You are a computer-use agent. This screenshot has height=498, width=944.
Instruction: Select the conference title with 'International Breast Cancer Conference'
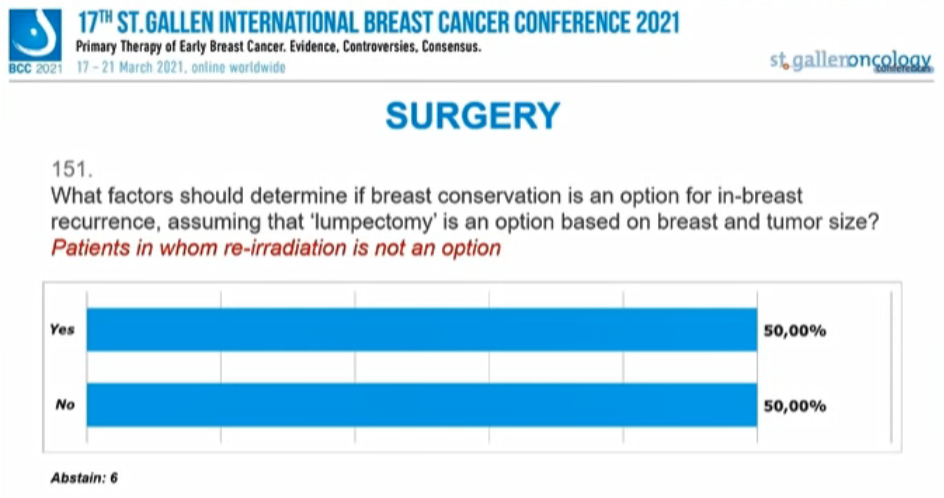[380, 23]
